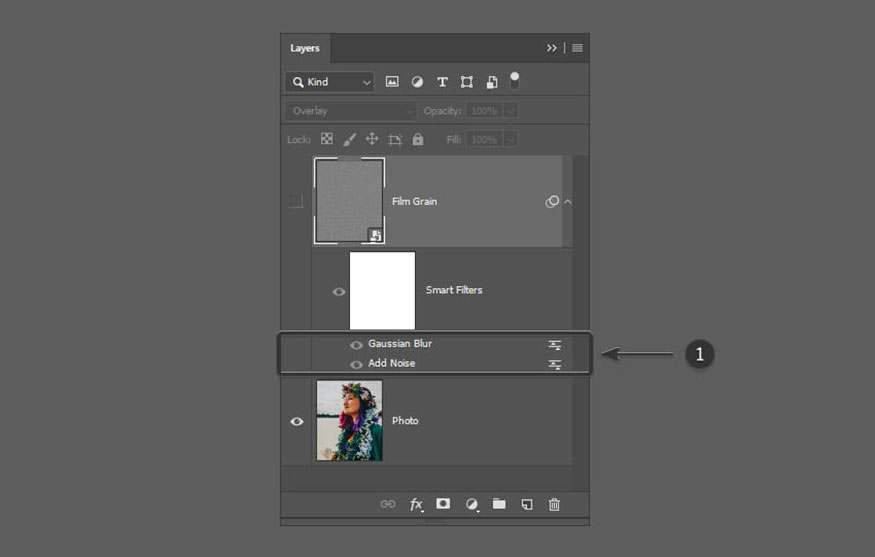Filter by shape layers icon

click(467, 82)
